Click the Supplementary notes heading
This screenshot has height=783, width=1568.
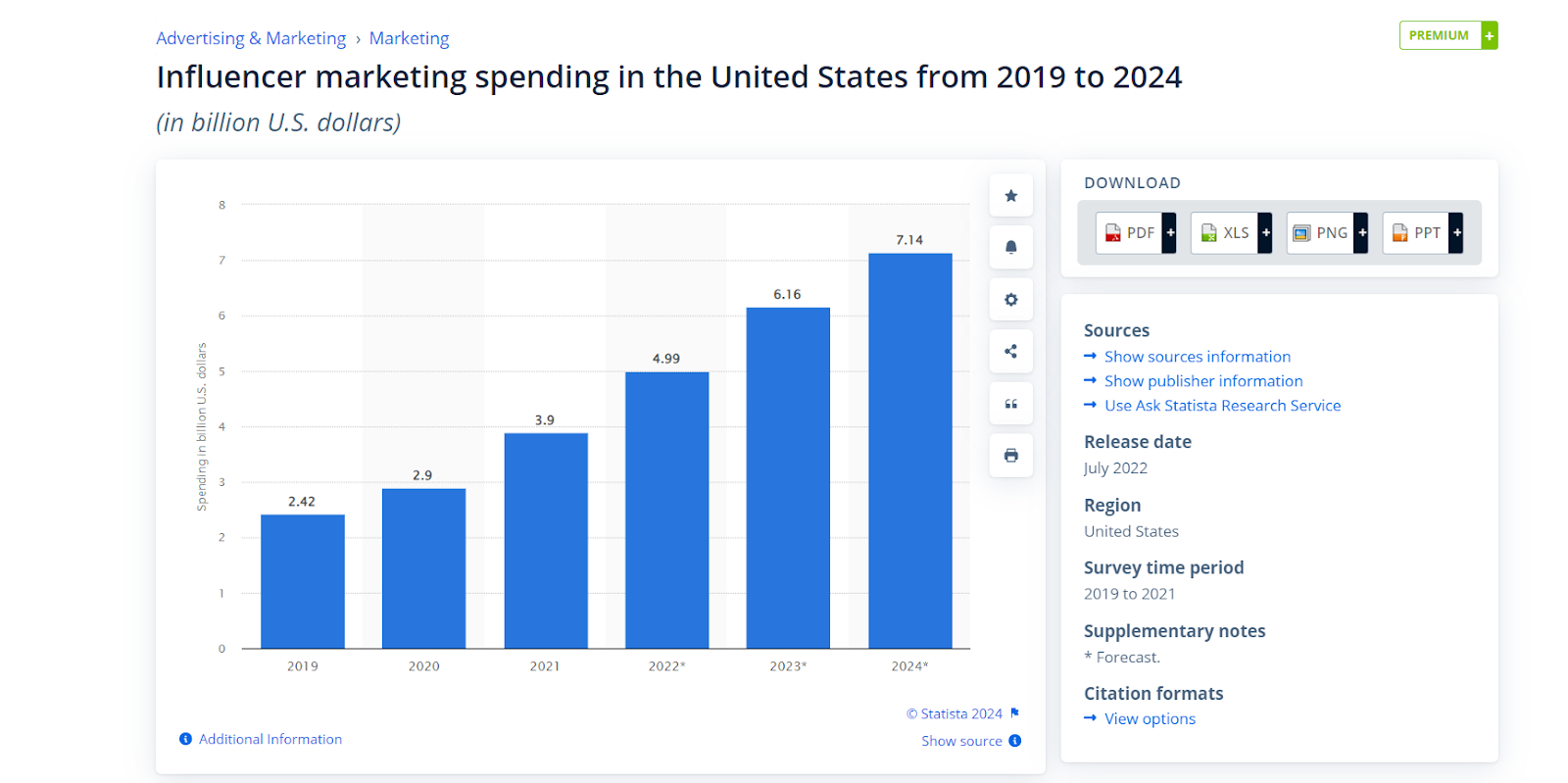coord(1174,631)
